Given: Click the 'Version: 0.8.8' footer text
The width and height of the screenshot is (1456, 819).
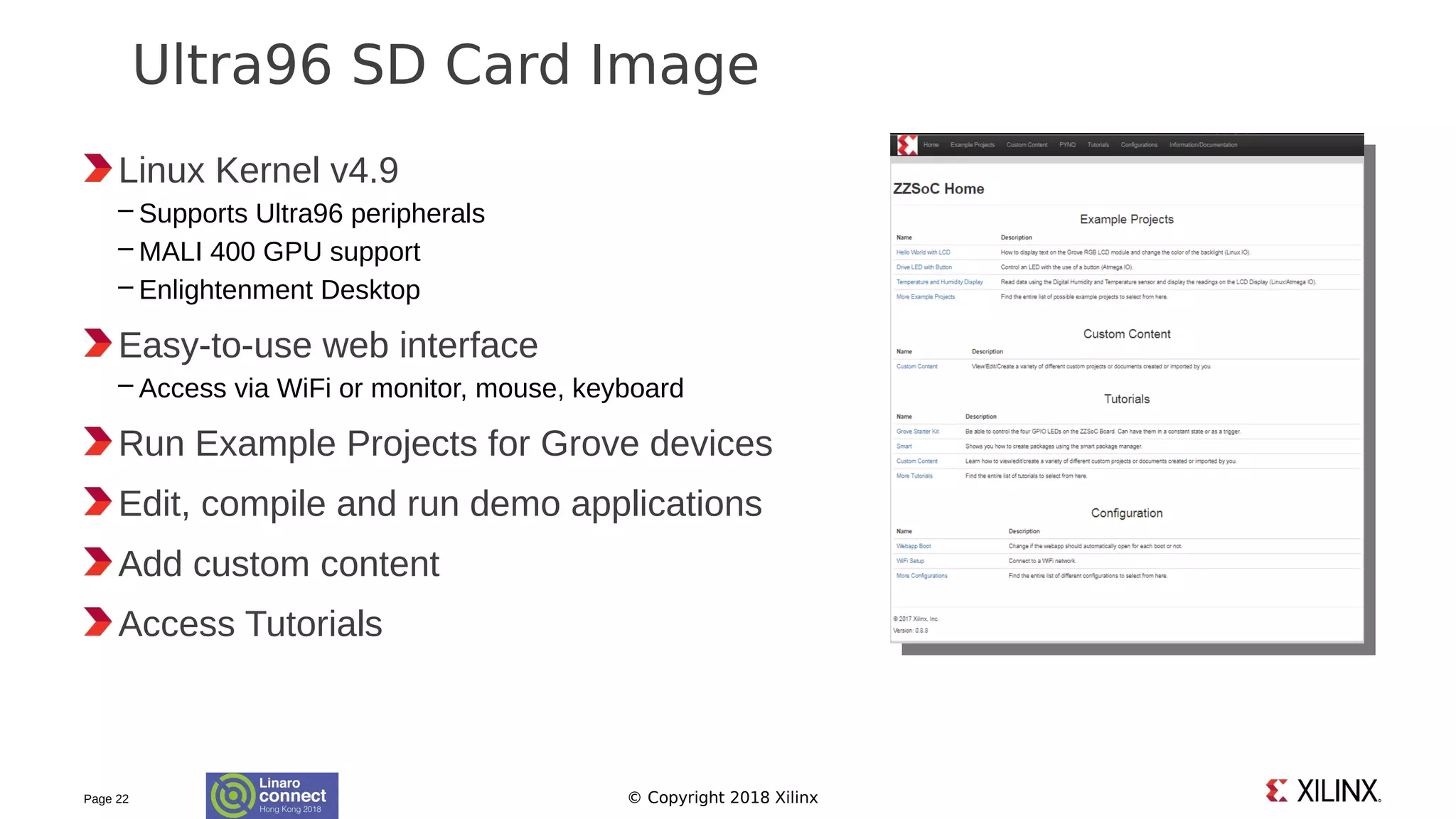Looking at the screenshot, I should (910, 631).
